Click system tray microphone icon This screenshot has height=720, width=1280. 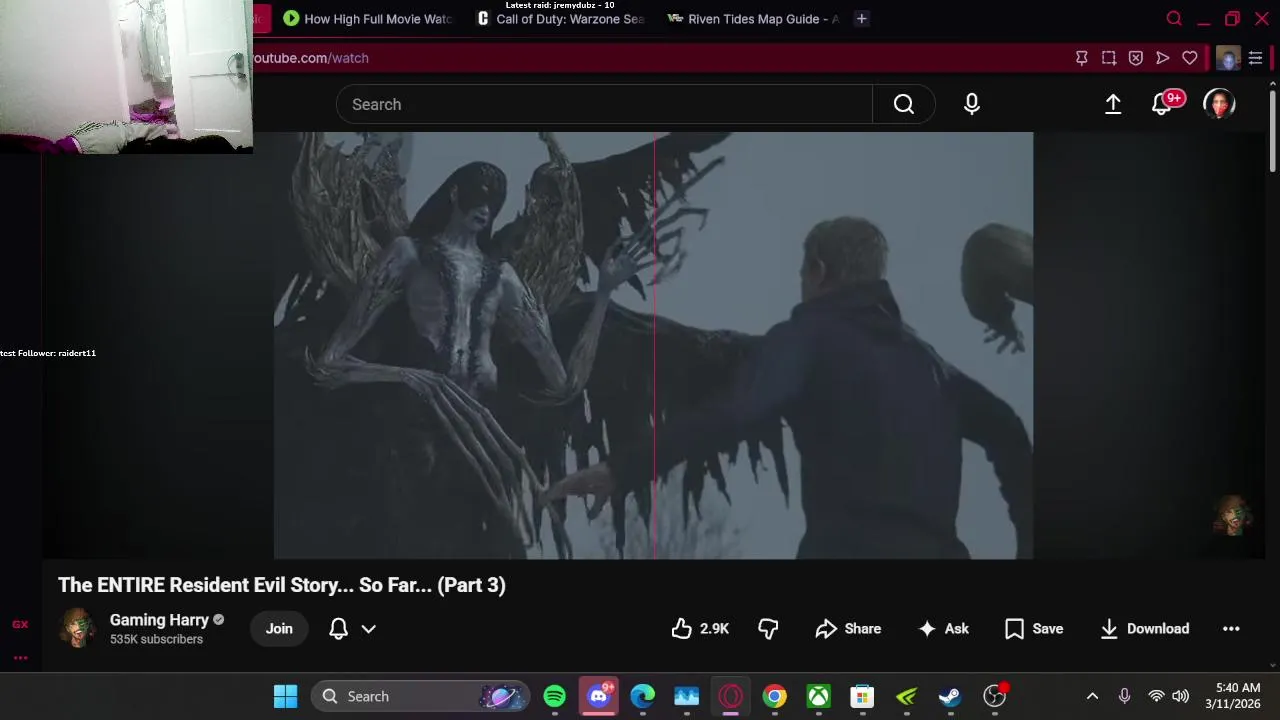(1124, 696)
